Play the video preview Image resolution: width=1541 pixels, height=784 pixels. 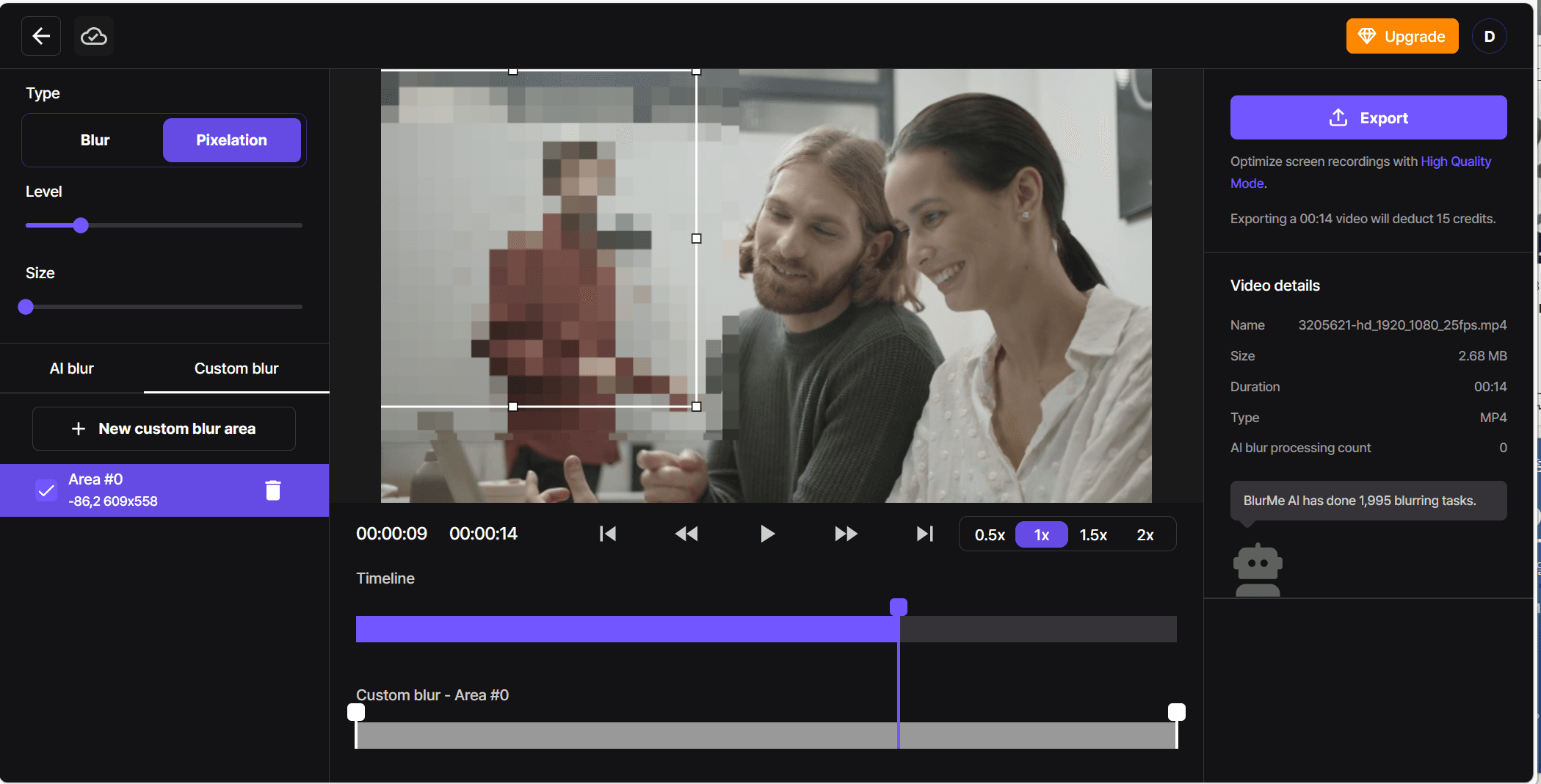(767, 534)
